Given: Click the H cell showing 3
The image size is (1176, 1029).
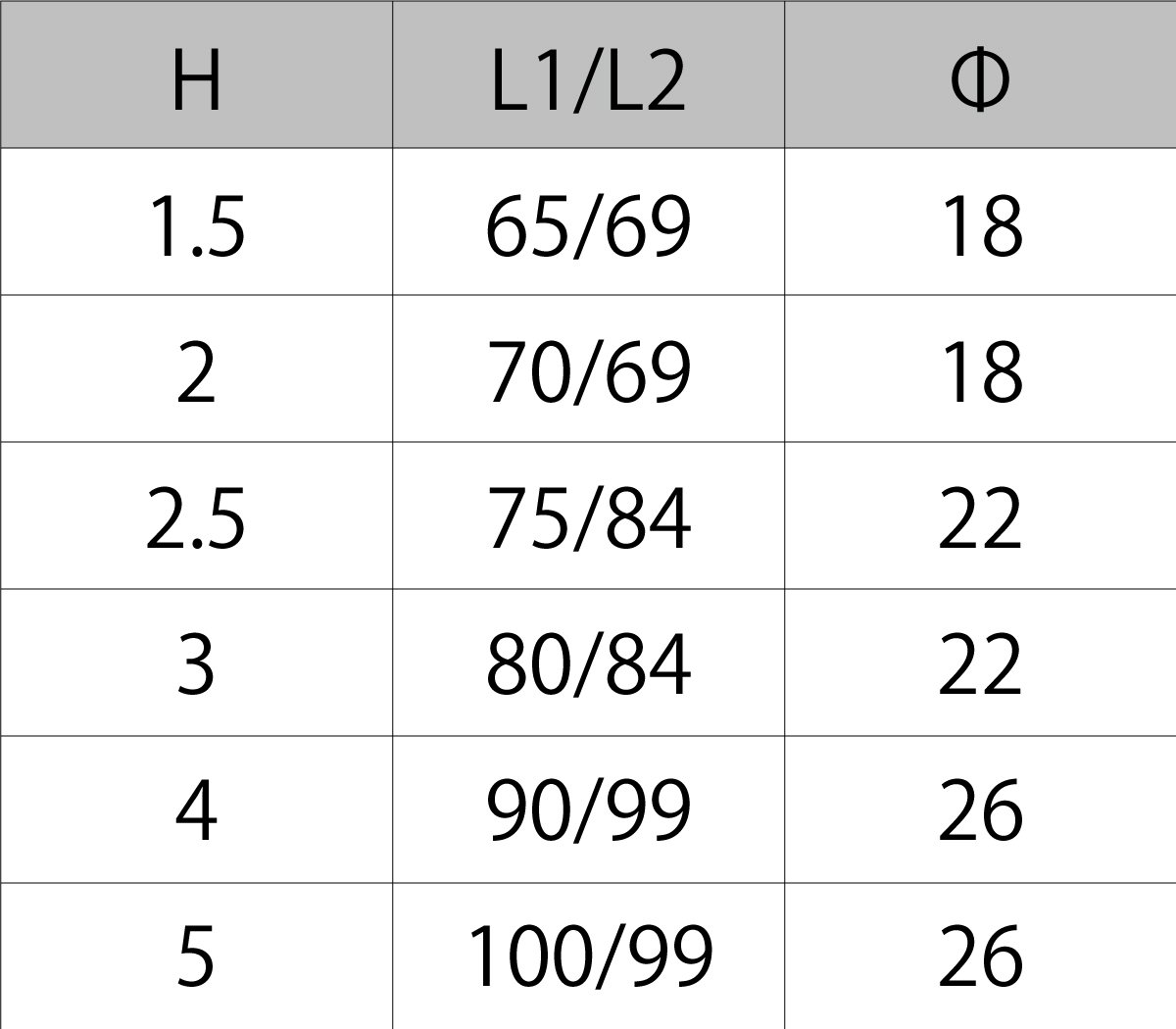Looking at the screenshot, I should pyautogui.click(x=196, y=665).
